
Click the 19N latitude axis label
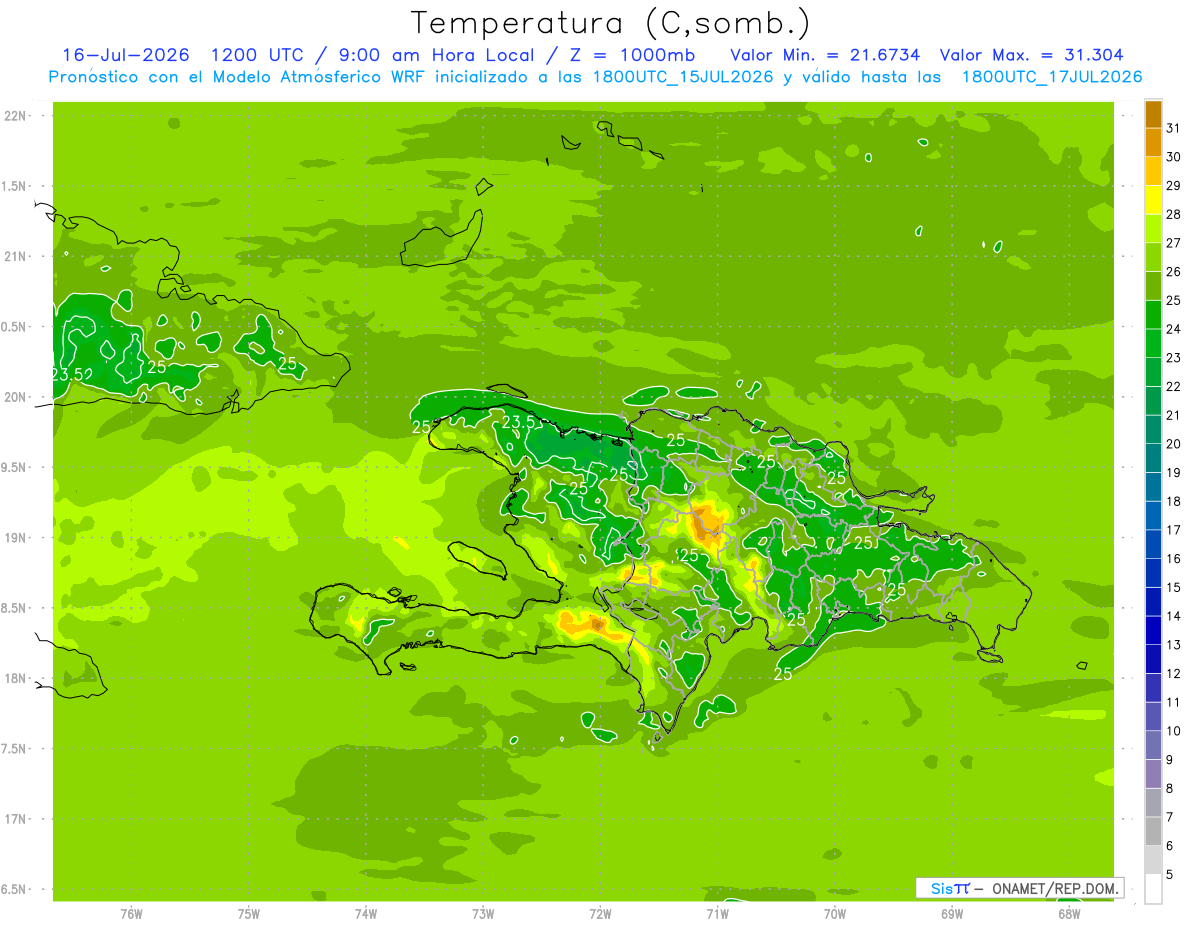coord(15,538)
